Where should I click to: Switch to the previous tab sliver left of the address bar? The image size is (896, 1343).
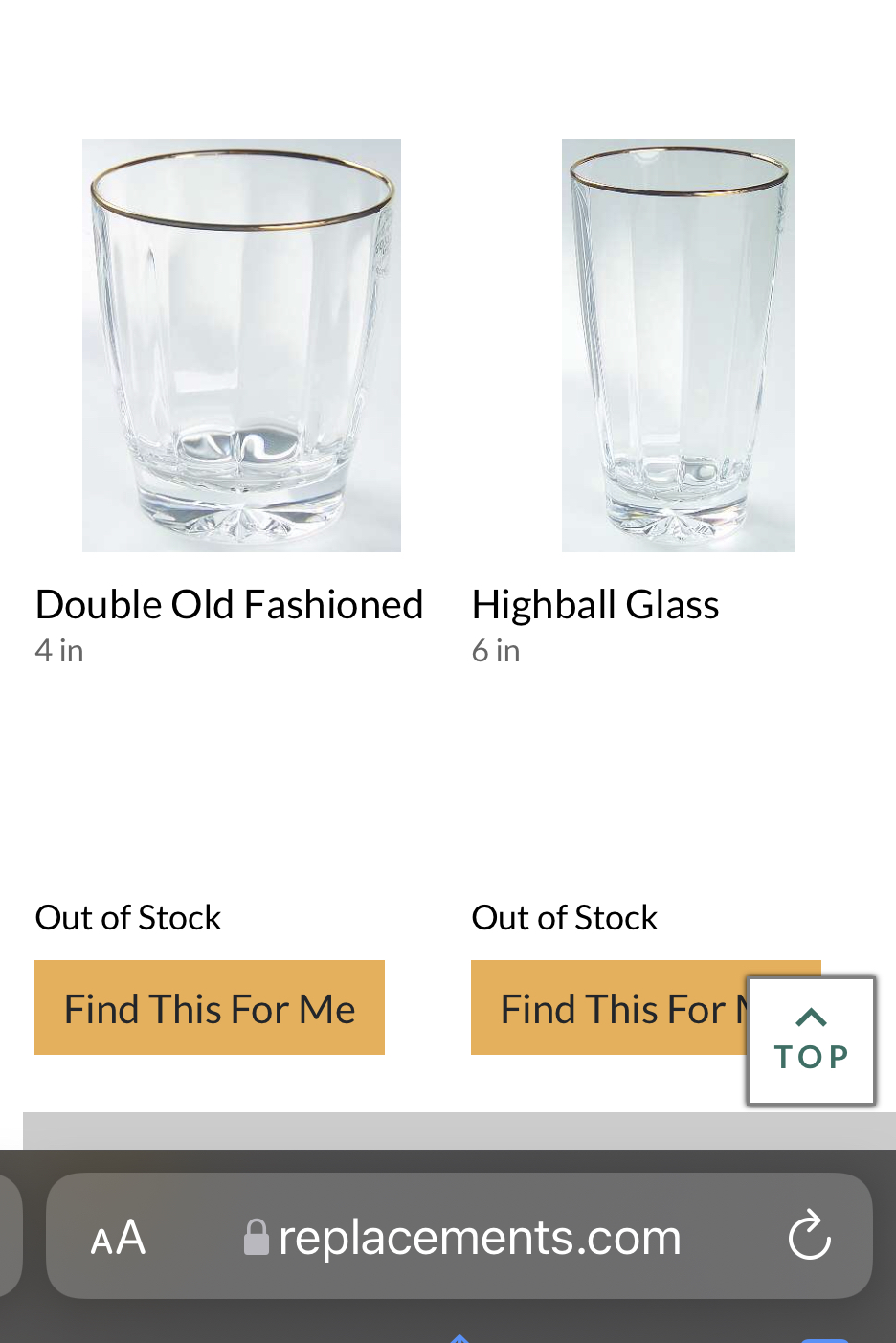(10, 1236)
